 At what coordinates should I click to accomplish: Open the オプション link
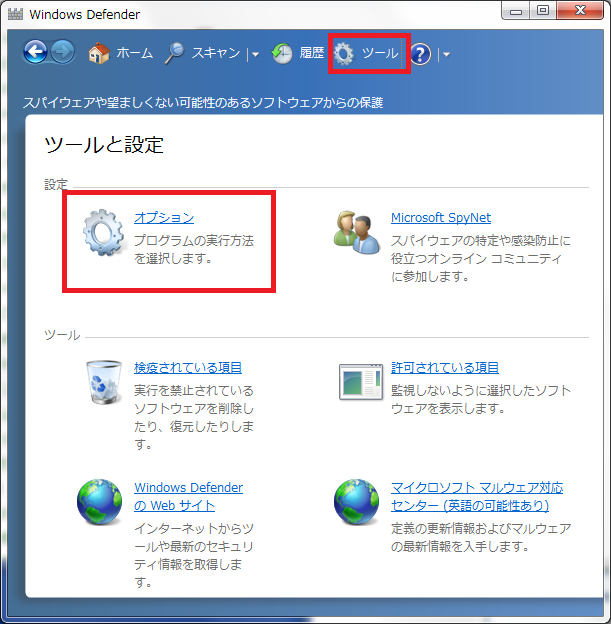[164, 218]
